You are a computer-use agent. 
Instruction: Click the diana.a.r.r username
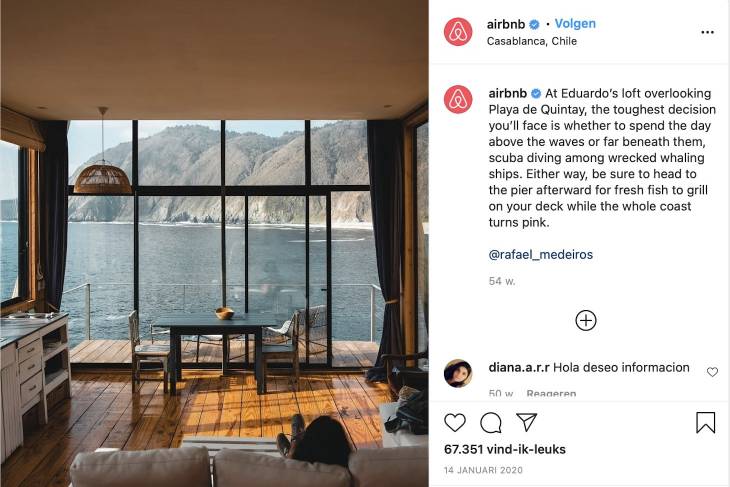[519, 367]
